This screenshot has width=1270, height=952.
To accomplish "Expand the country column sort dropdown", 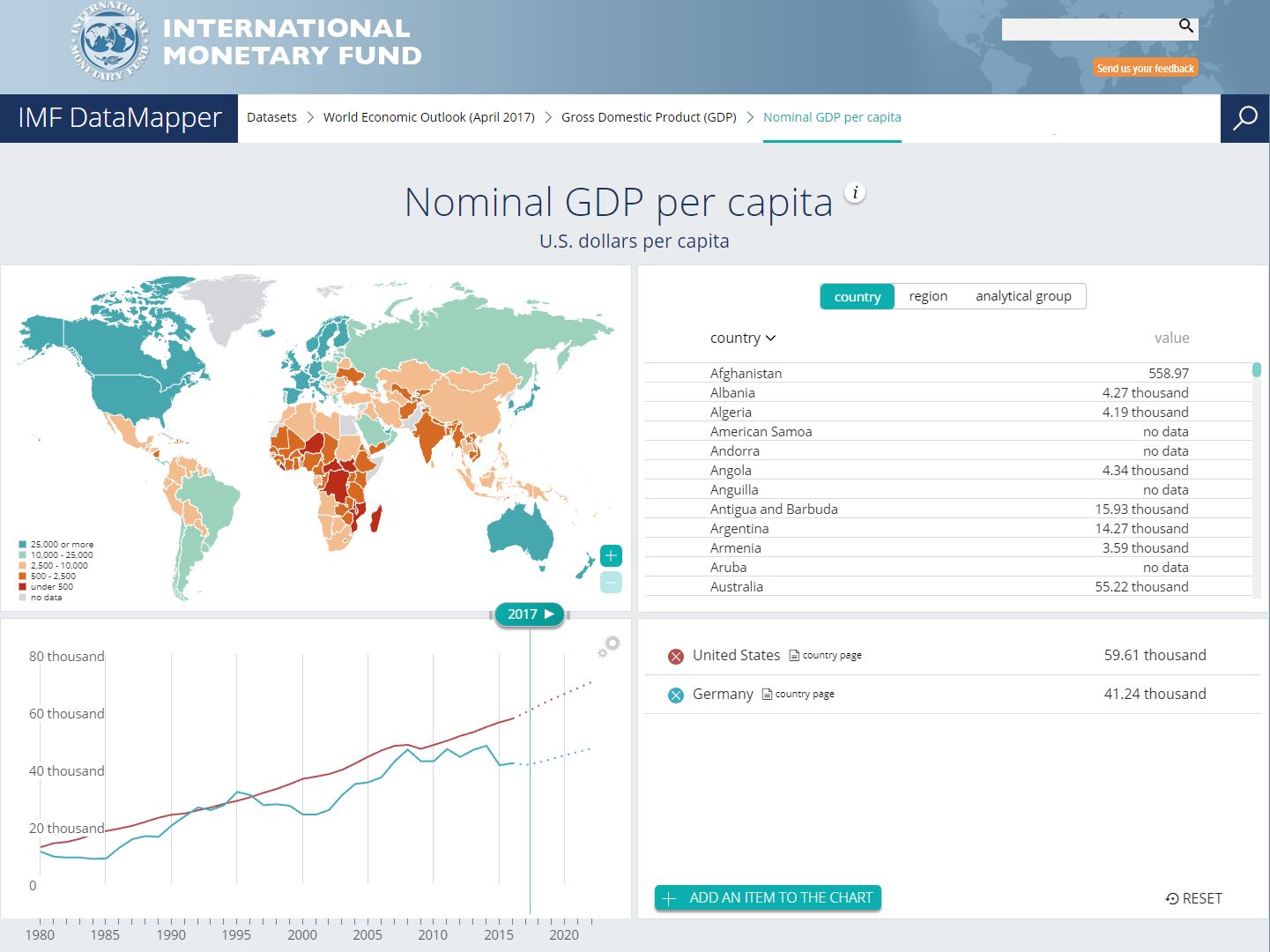I will (743, 338).
